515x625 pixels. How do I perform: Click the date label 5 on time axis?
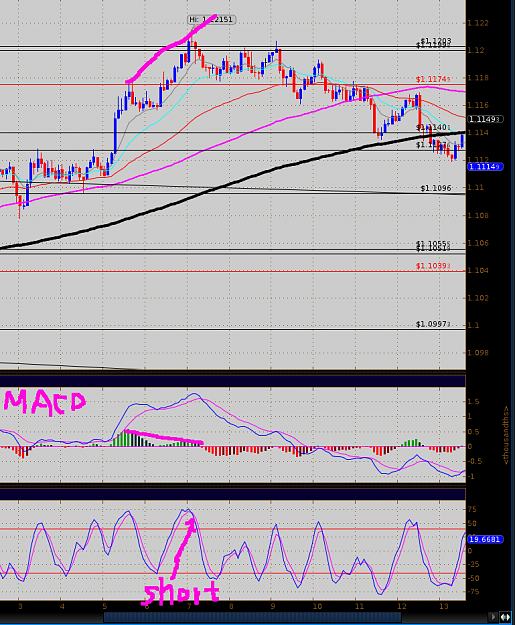click(104, 606)
